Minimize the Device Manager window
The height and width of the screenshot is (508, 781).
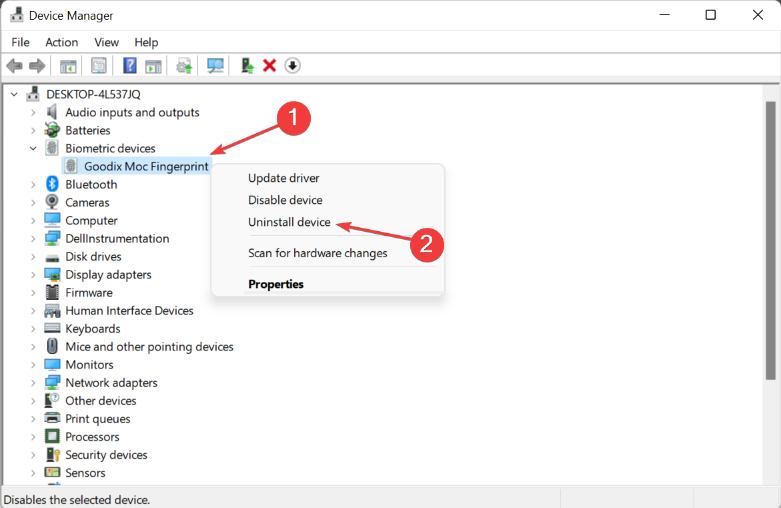(664, 15)
